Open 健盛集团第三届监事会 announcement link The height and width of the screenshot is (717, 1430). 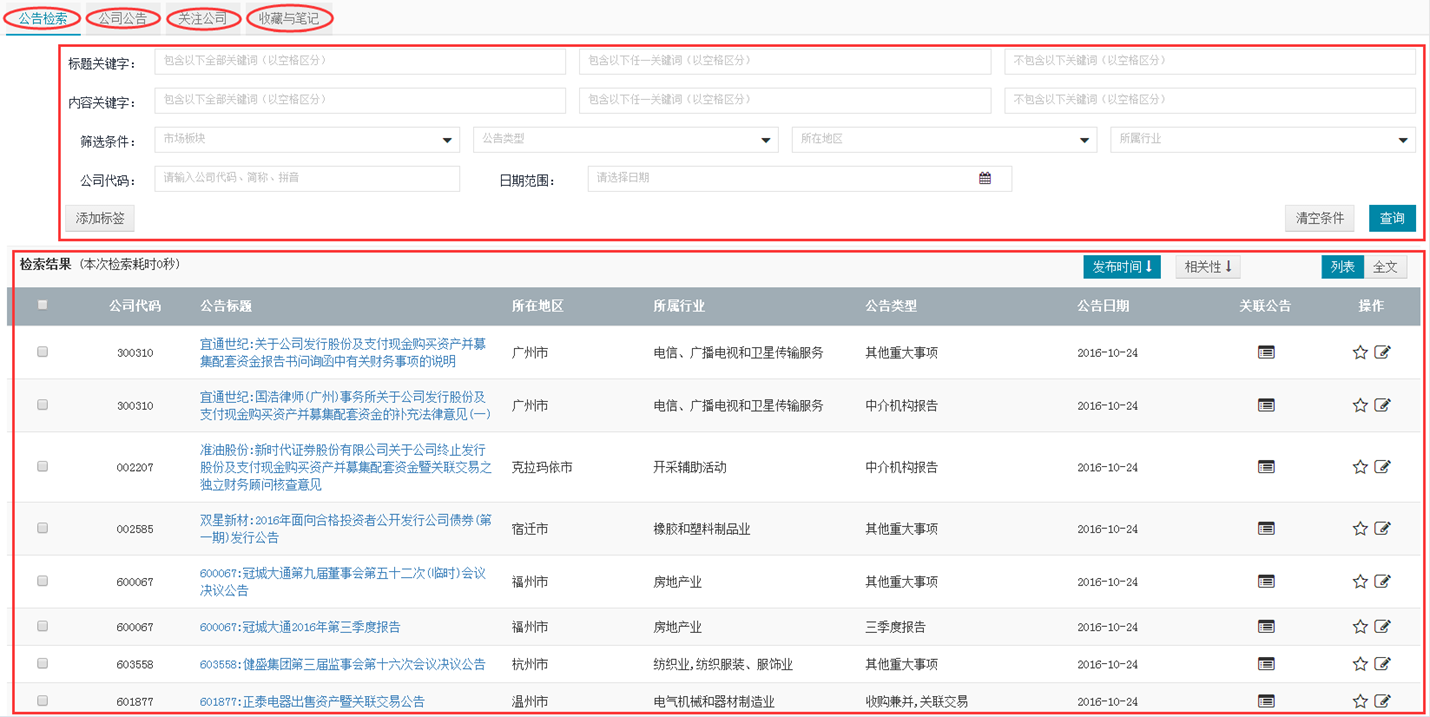343,664
